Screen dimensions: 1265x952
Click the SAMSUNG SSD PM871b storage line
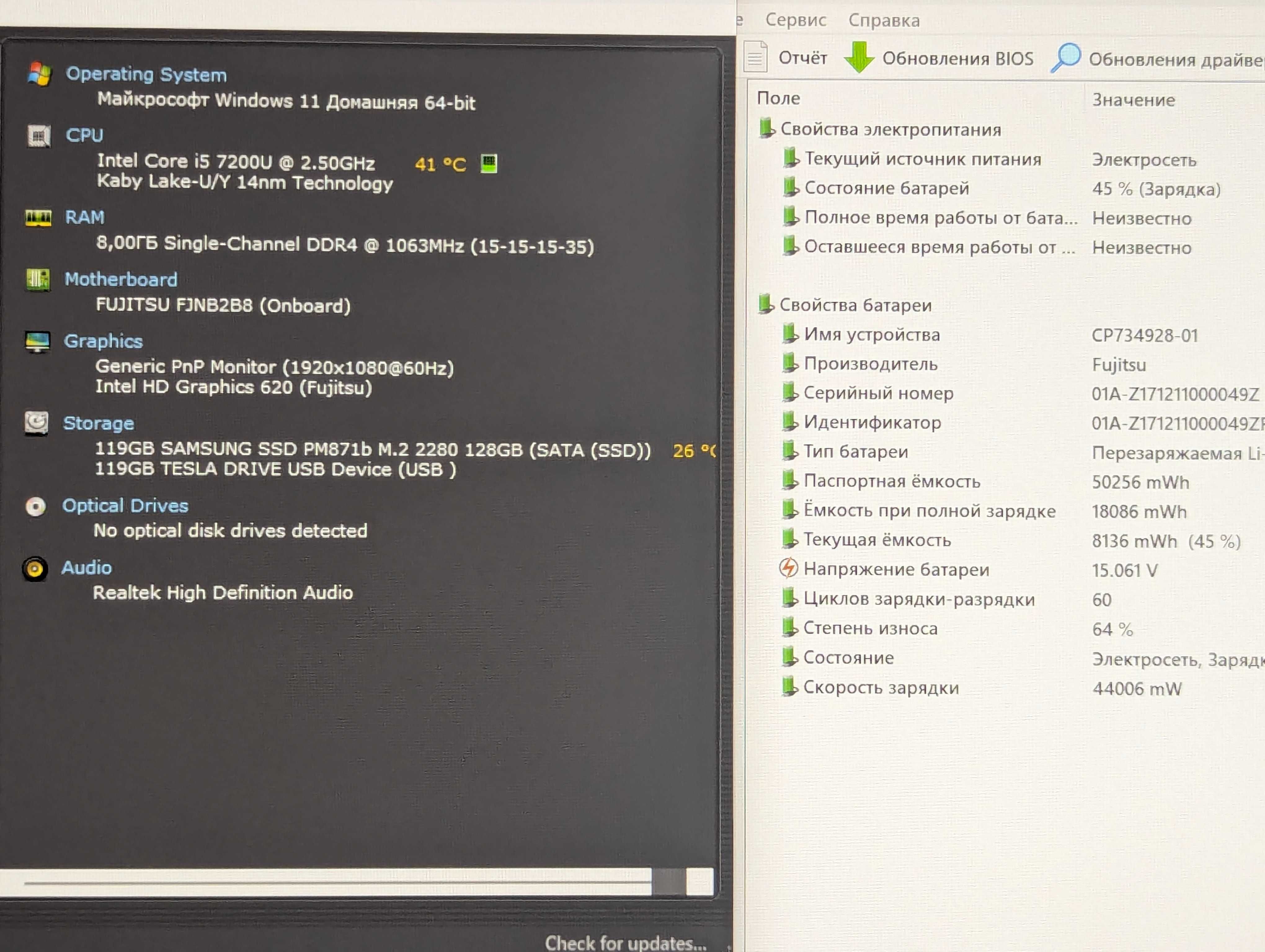pyautogui.click(x=373, y=450)
